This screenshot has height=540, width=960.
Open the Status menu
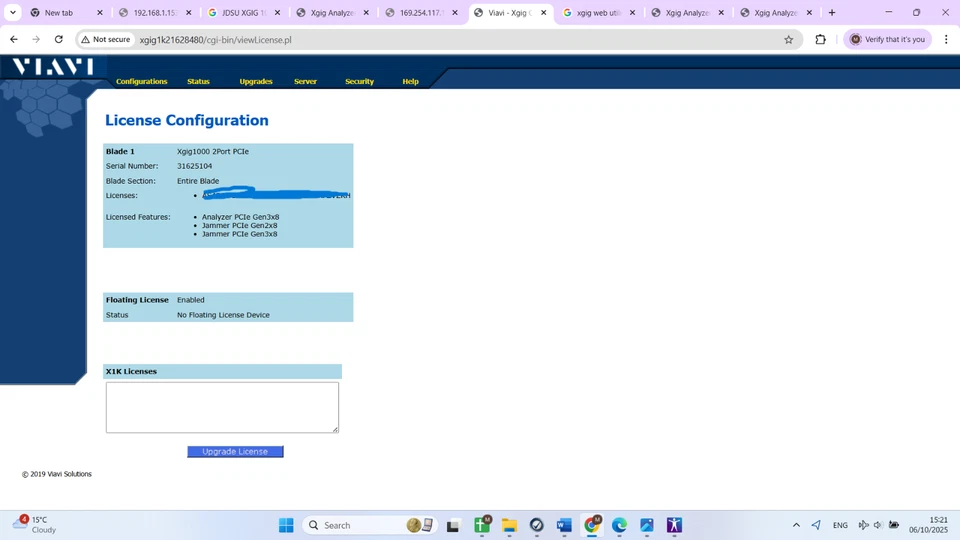(x=198, y=81)
